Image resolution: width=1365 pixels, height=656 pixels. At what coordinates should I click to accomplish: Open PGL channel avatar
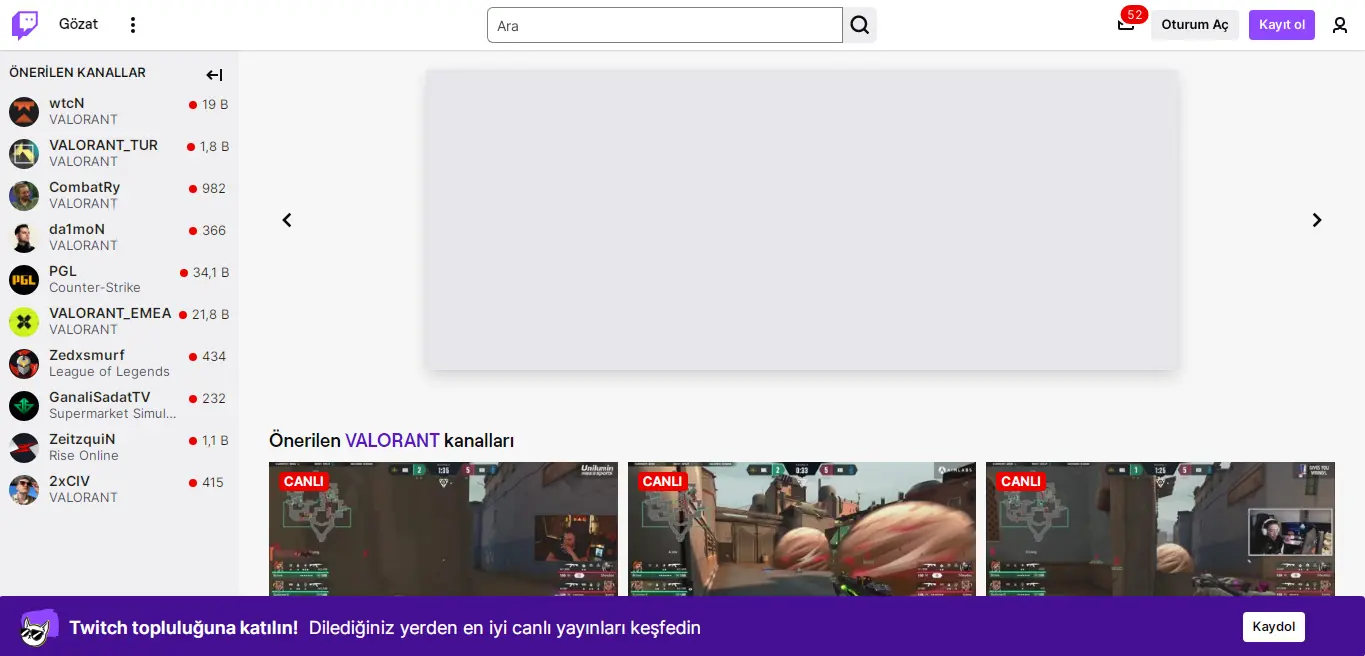click(24, 279)
